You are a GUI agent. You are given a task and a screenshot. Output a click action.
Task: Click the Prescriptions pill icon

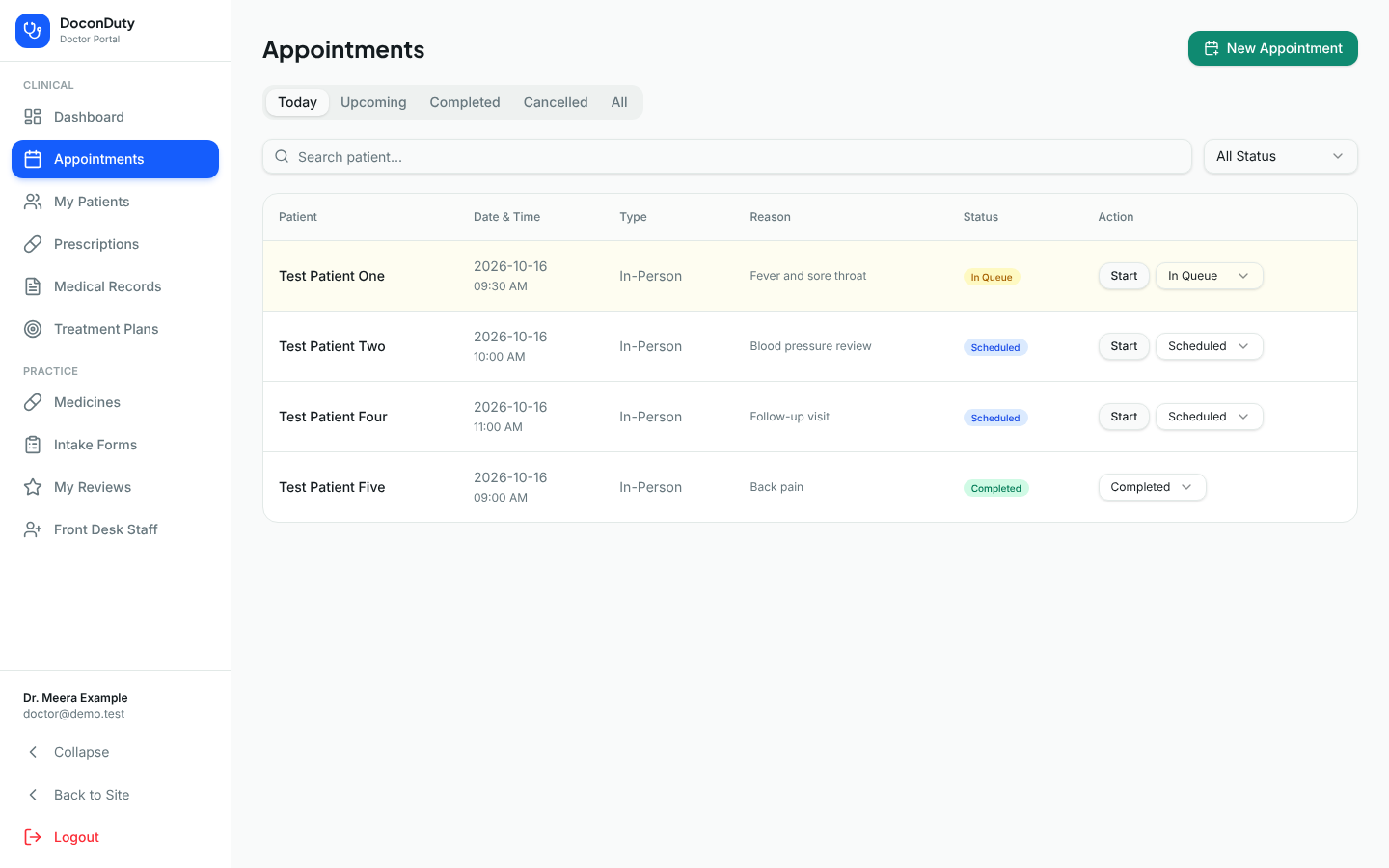pos(33,244)
